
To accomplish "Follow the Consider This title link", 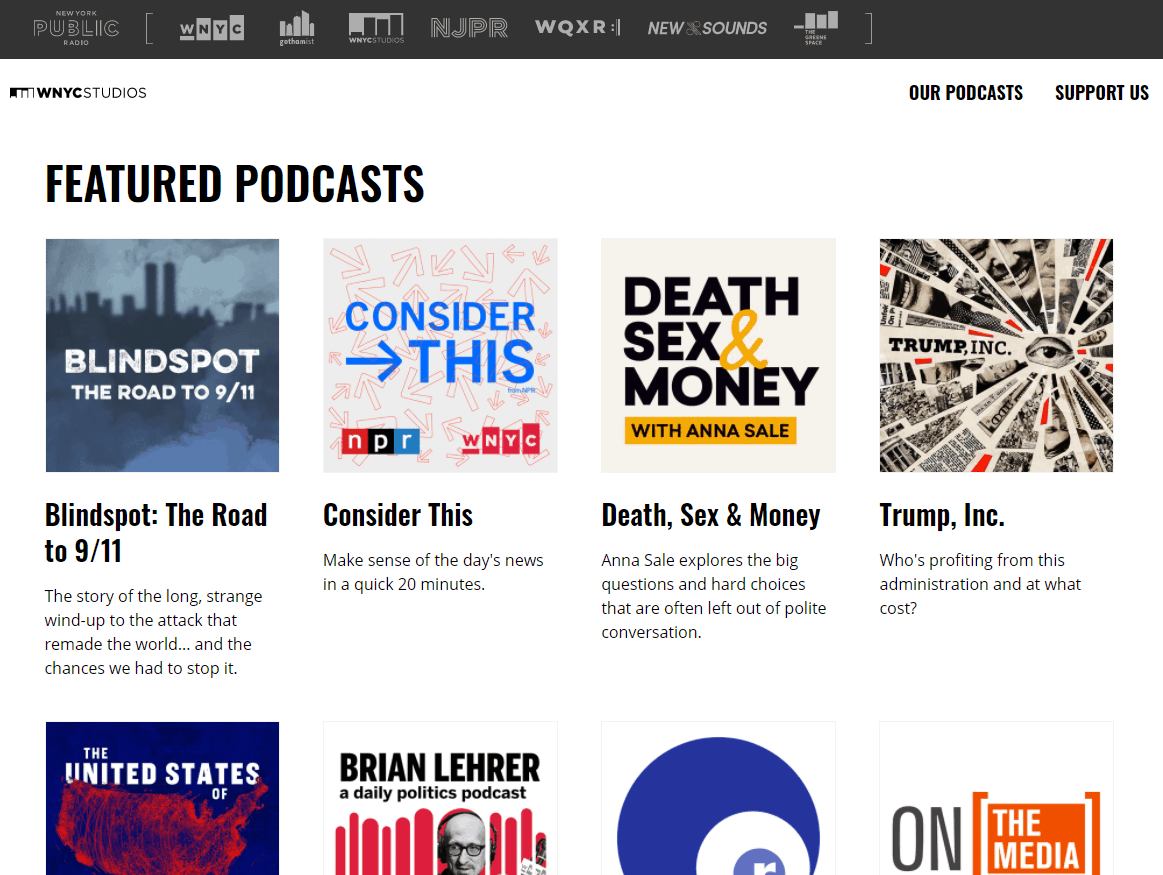I will click(x=398, y=515).
